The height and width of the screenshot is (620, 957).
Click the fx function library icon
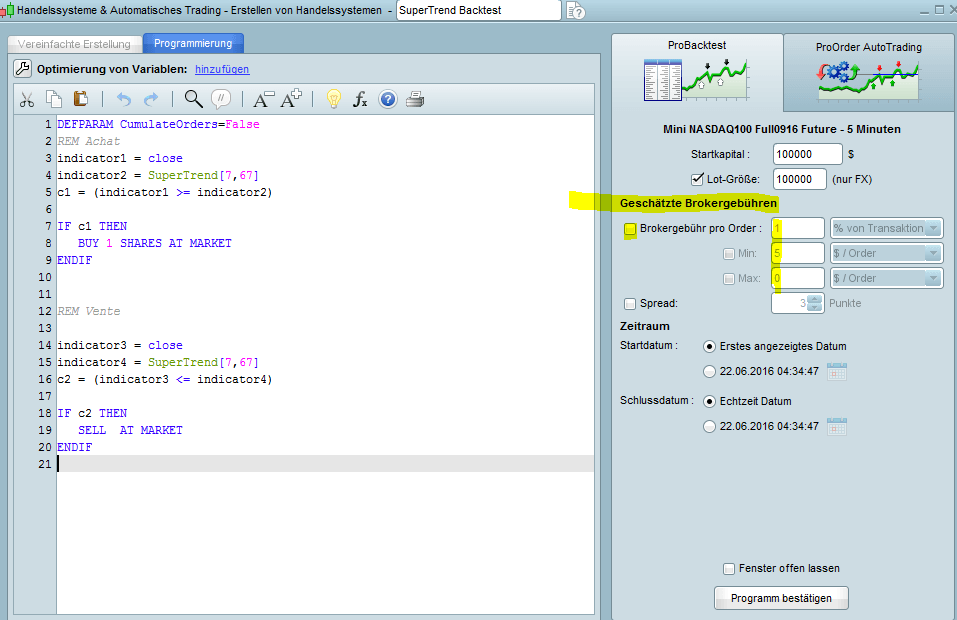361,99
